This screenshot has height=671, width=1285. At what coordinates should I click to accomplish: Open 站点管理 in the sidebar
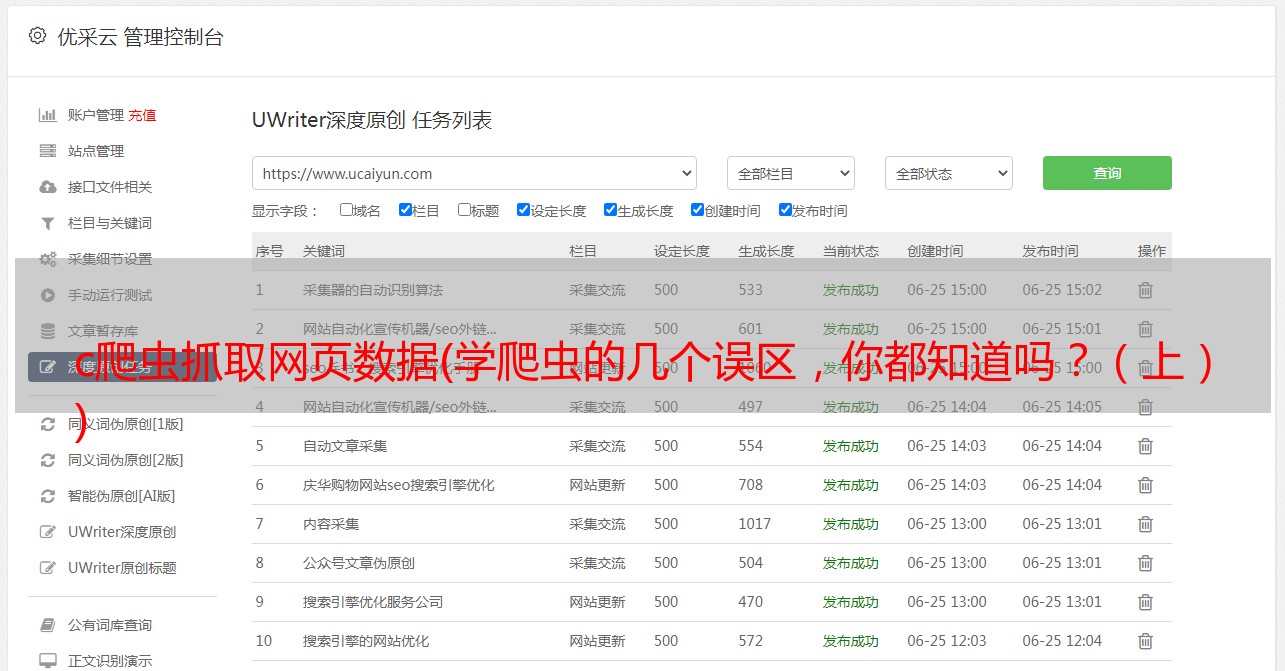(x=96, y=151)
